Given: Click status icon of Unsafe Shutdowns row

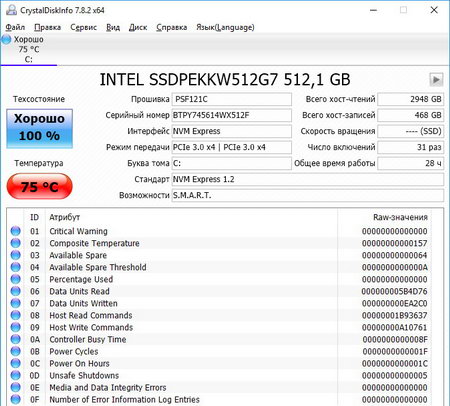Looking at the screenshot, I should [x=16, y=375].
